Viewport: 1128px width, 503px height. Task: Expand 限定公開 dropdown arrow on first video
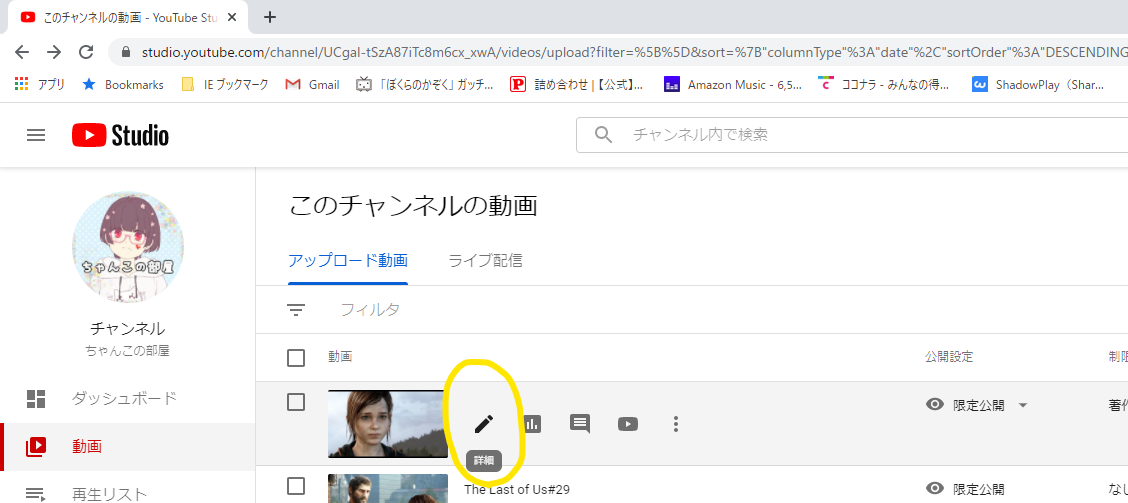point(1022,405)
